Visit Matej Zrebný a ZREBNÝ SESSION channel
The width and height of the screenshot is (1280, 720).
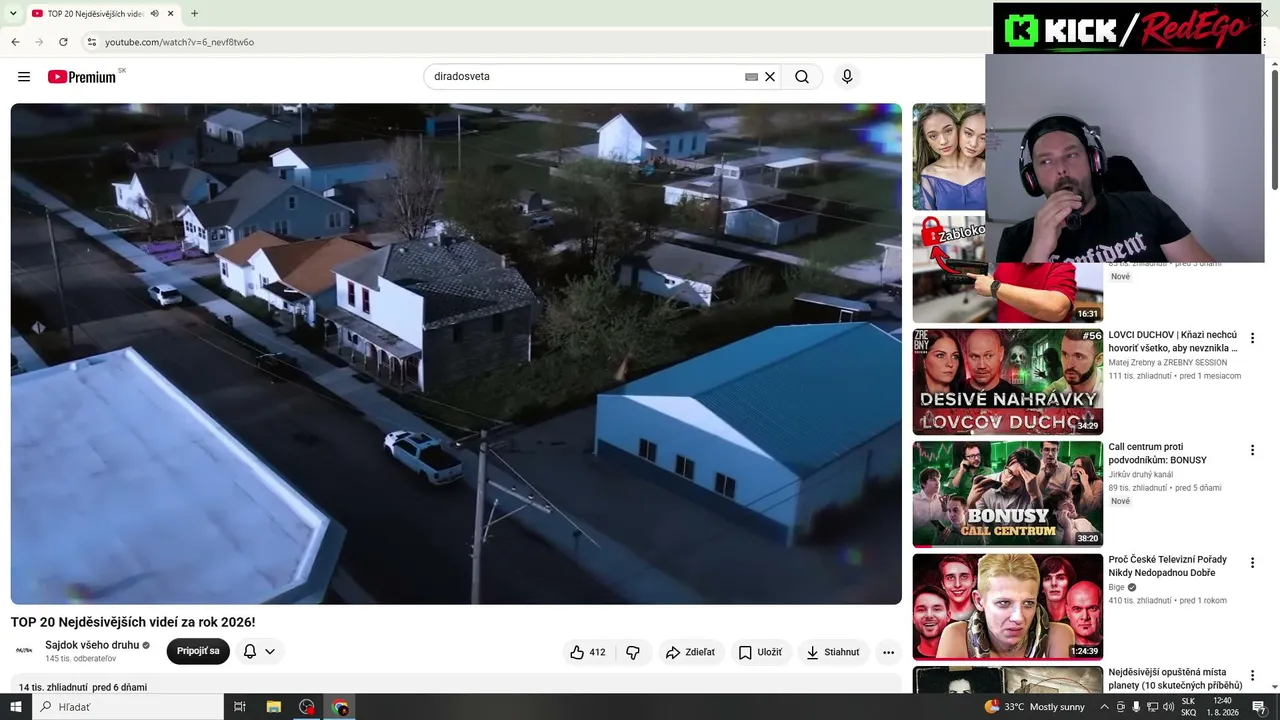tap(1167, 362)
